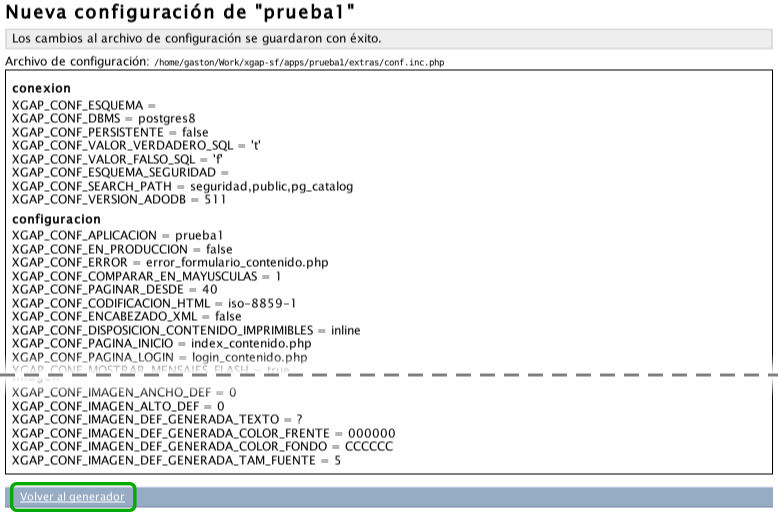The image size is (778, 512).
Task: Click the conf.inc.php file path
Action: 298,62
